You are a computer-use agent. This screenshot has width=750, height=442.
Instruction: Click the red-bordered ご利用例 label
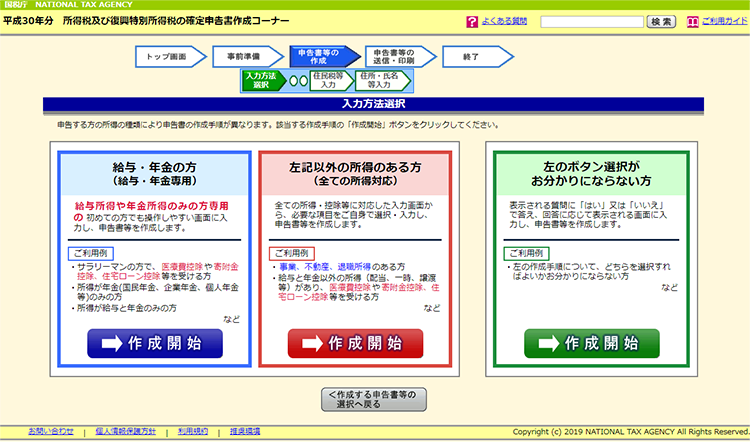[292, 253]
